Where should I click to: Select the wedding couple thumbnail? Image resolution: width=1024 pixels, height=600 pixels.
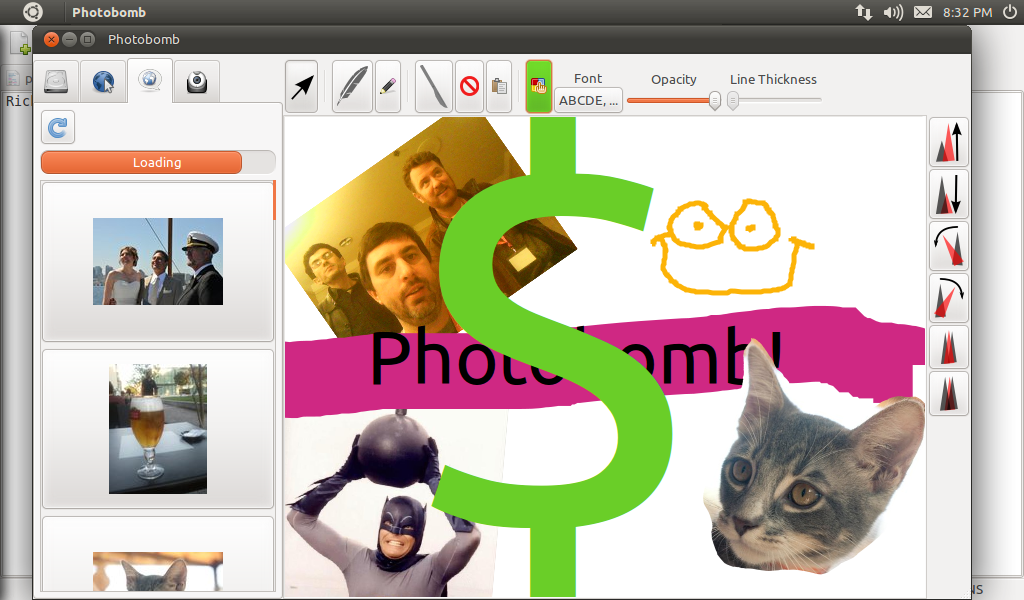pos(158,261)
